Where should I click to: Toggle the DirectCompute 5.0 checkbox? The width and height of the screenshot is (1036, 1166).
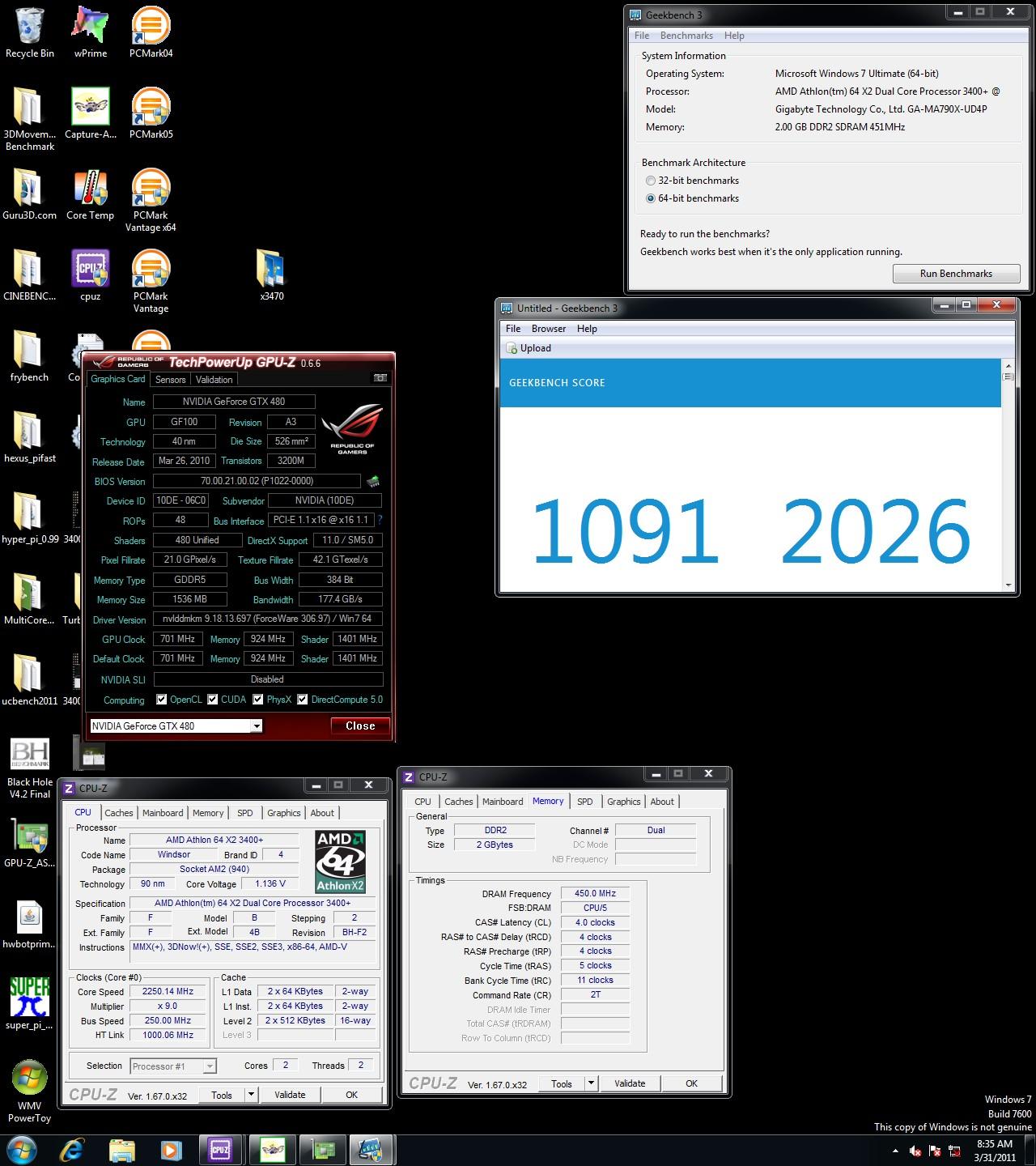[x=303, y=700]
